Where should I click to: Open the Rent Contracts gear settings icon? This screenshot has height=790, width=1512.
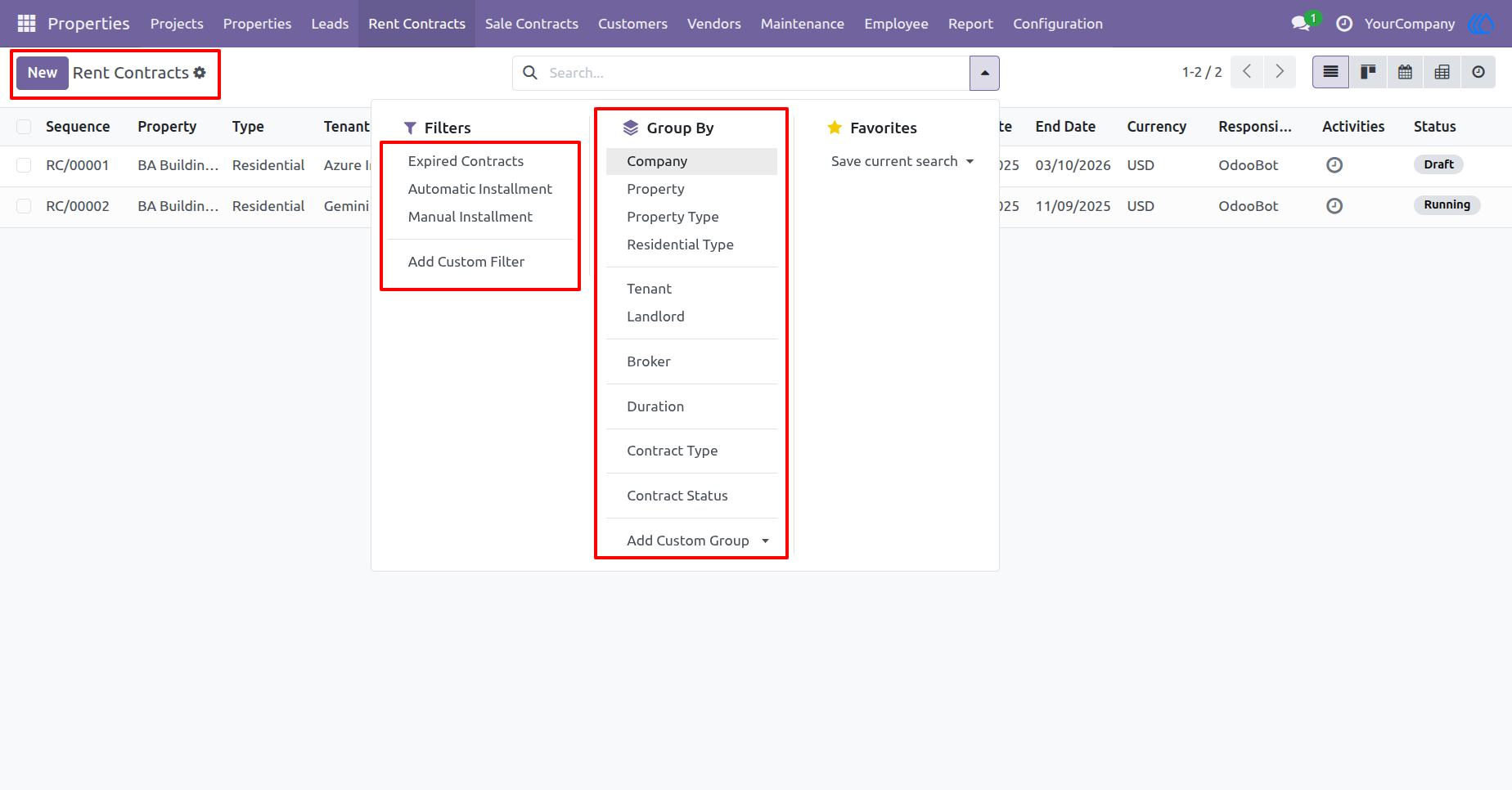[200, 73]
